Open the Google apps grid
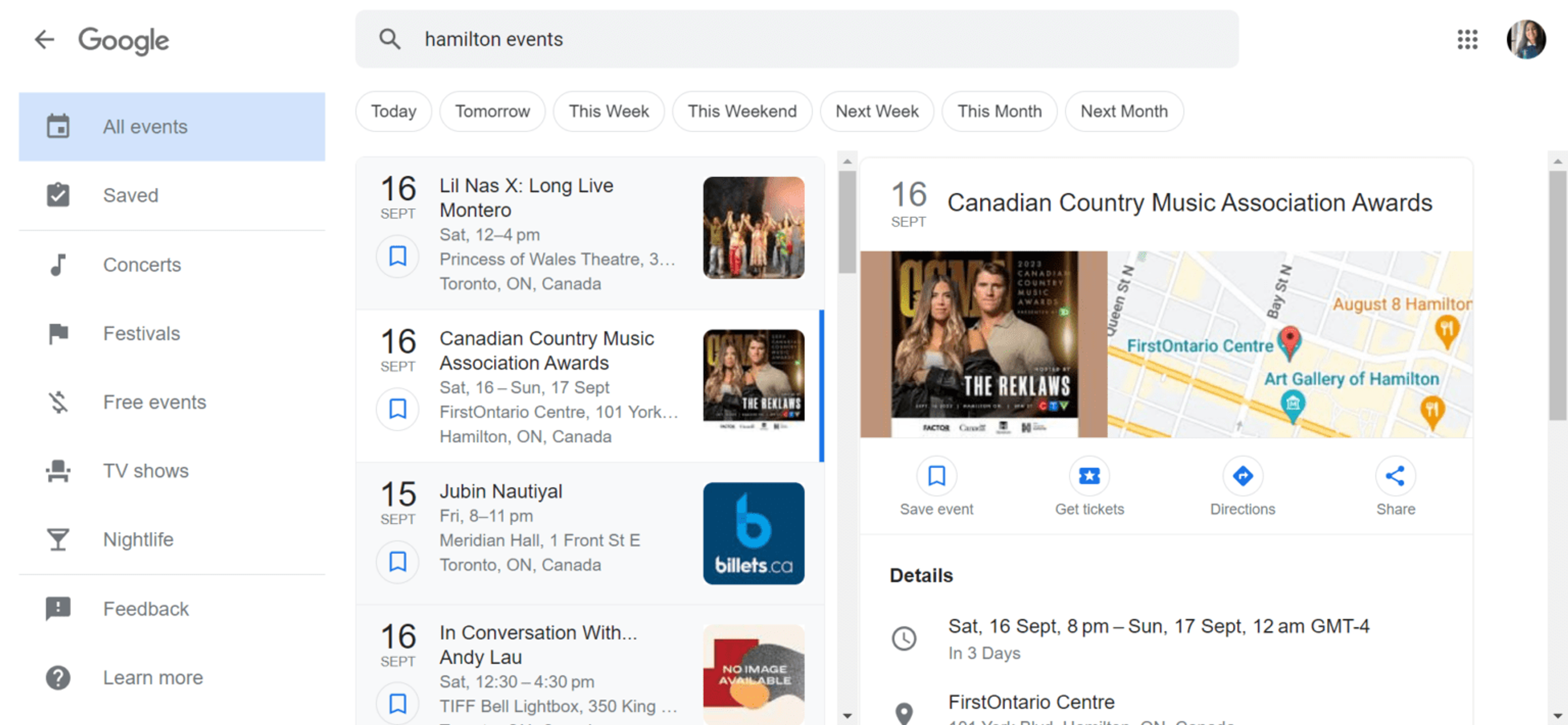Image resolution: width=1568 pixels, height=725 pixels. tap(1467, 40)
